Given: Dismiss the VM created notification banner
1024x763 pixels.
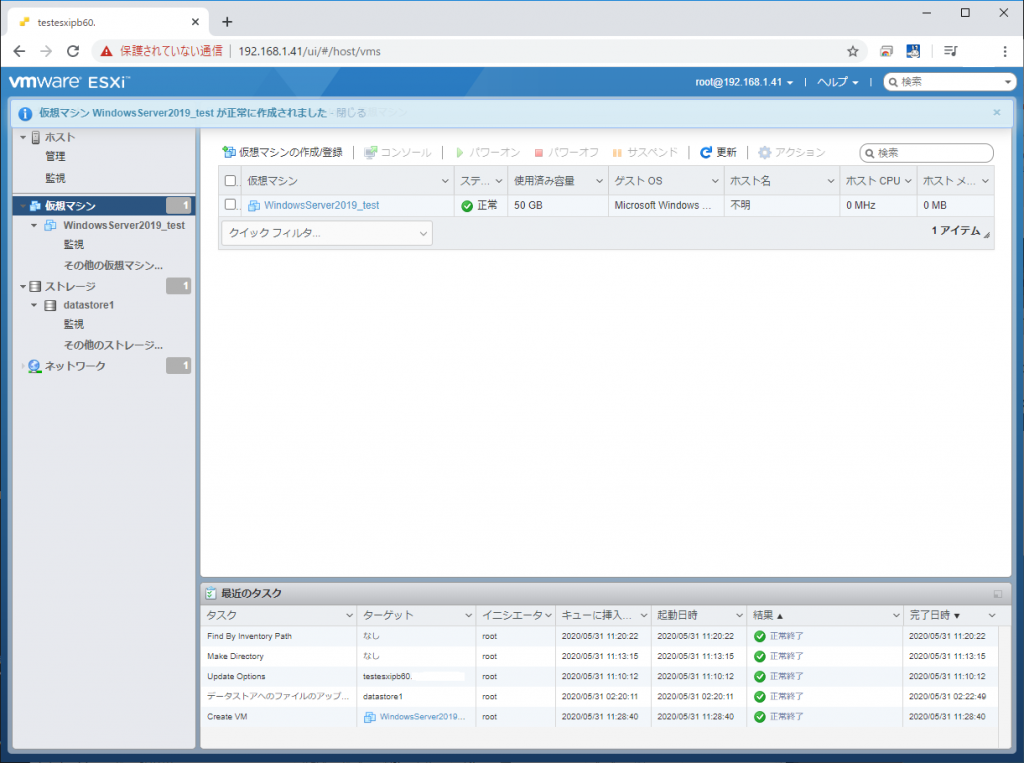Looking at the screenshot, I should pyautogui.click(x=997, y=112).
